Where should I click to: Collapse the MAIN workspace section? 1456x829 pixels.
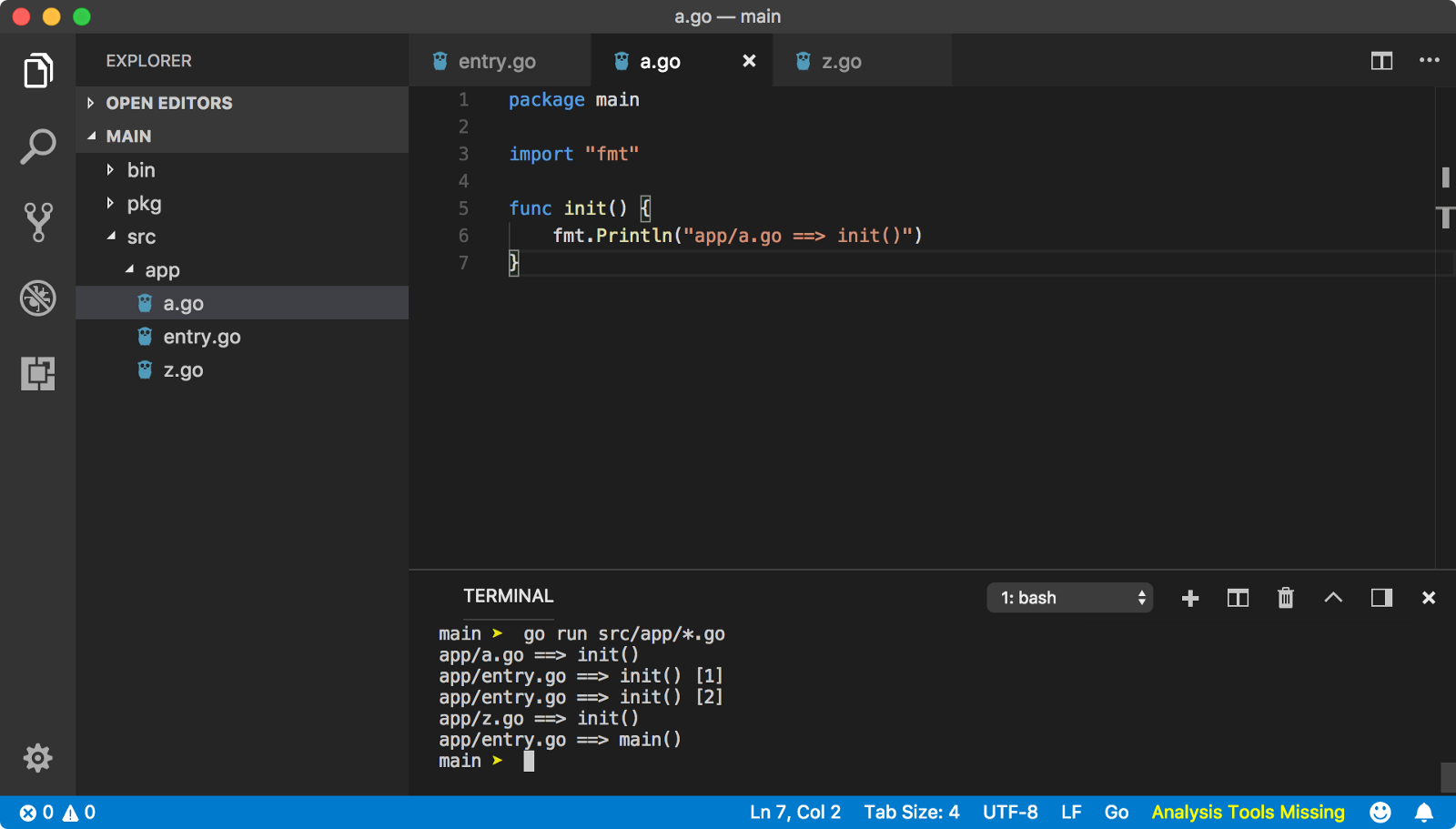click(x=242, y=136)
